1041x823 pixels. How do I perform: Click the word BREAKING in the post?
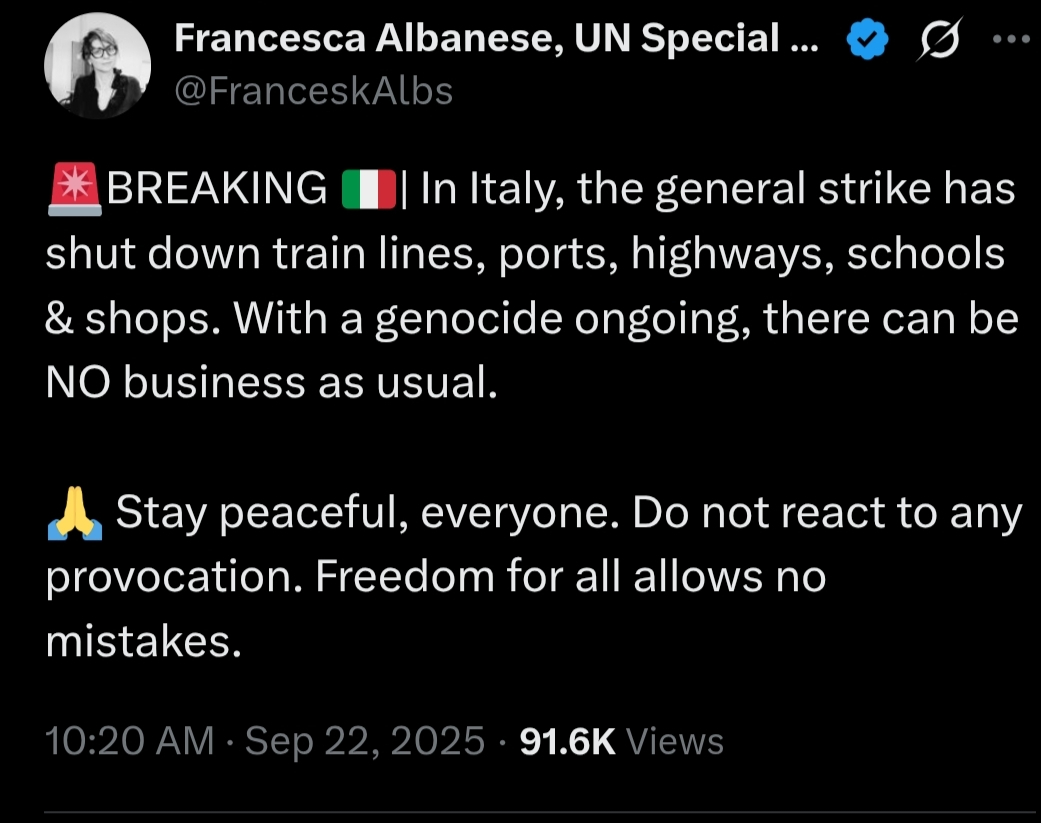[x=217, y=188]
